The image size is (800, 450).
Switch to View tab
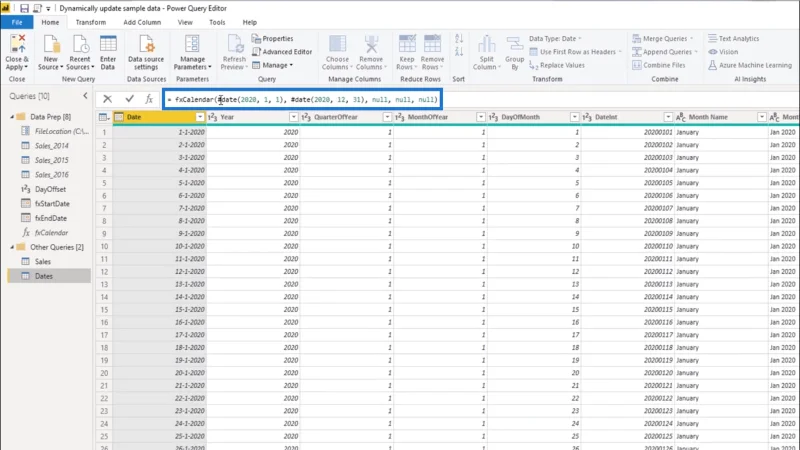185,22
